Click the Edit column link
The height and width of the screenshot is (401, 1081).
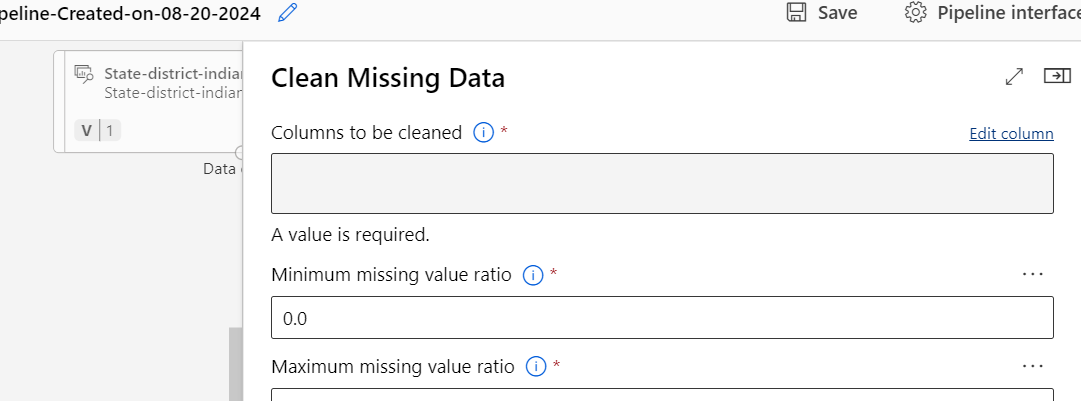(1011, 134)
